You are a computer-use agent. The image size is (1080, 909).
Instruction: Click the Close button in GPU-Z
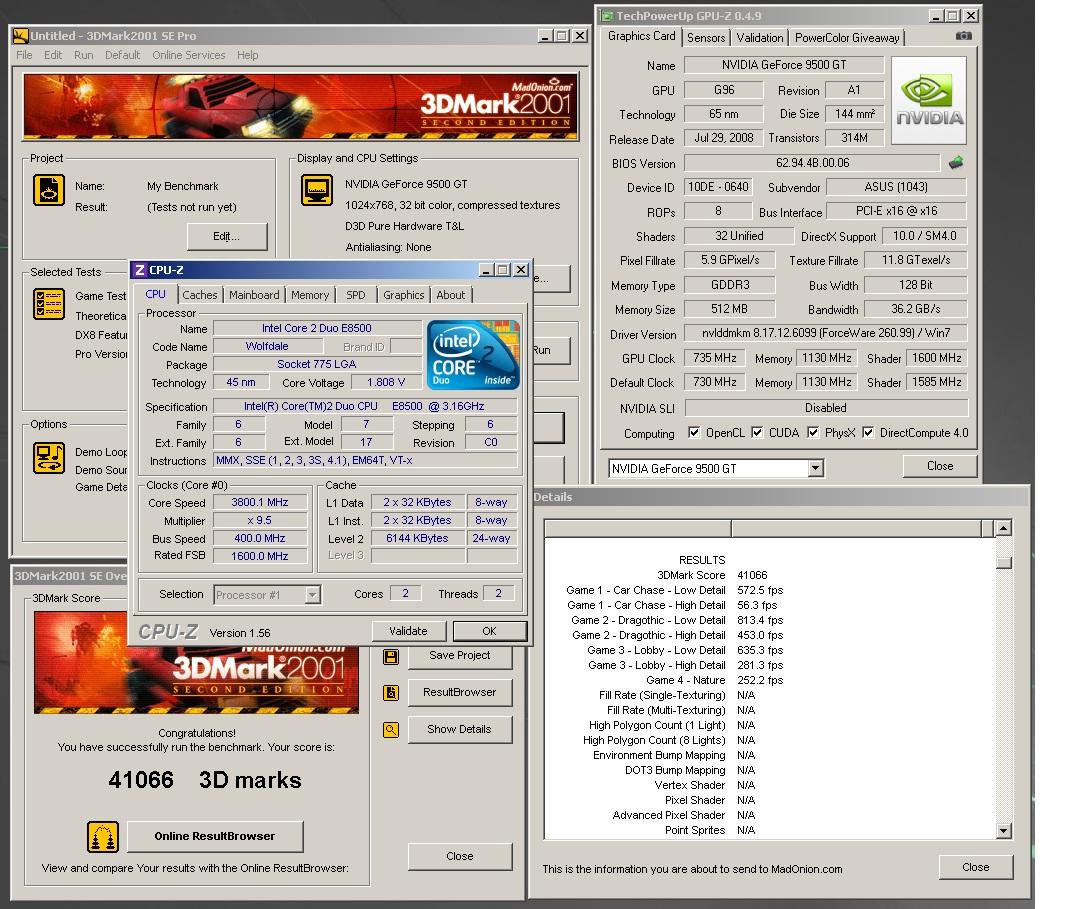pos(940,466)
